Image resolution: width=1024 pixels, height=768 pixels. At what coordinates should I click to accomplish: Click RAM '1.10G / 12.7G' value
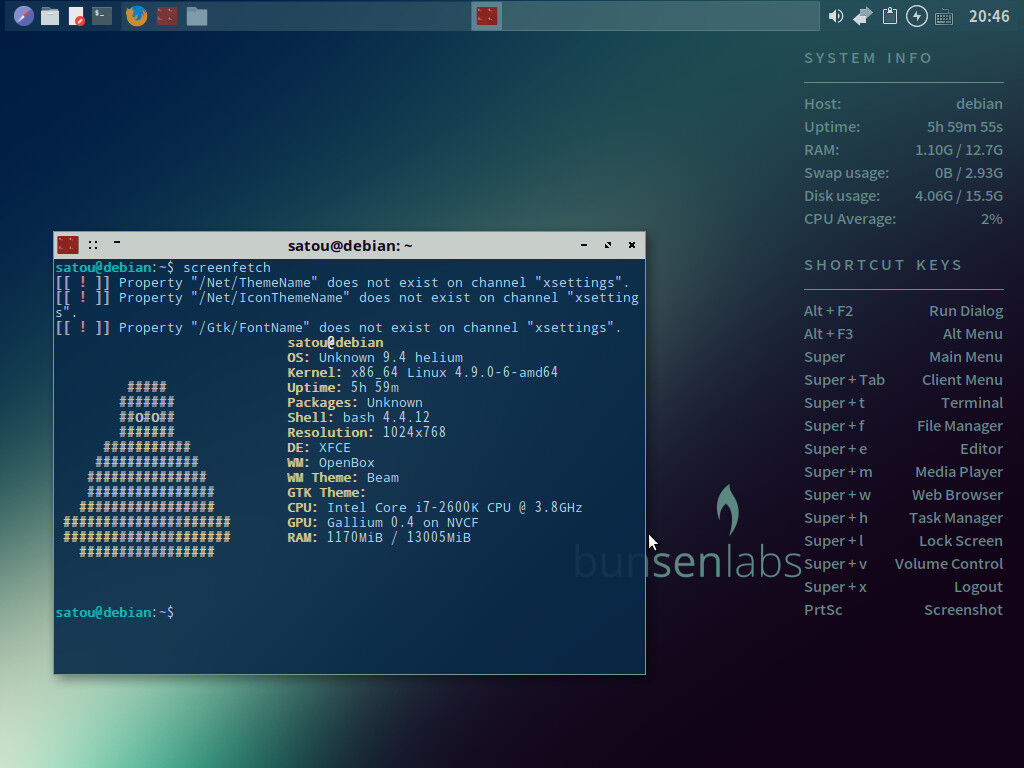(959, 150)
